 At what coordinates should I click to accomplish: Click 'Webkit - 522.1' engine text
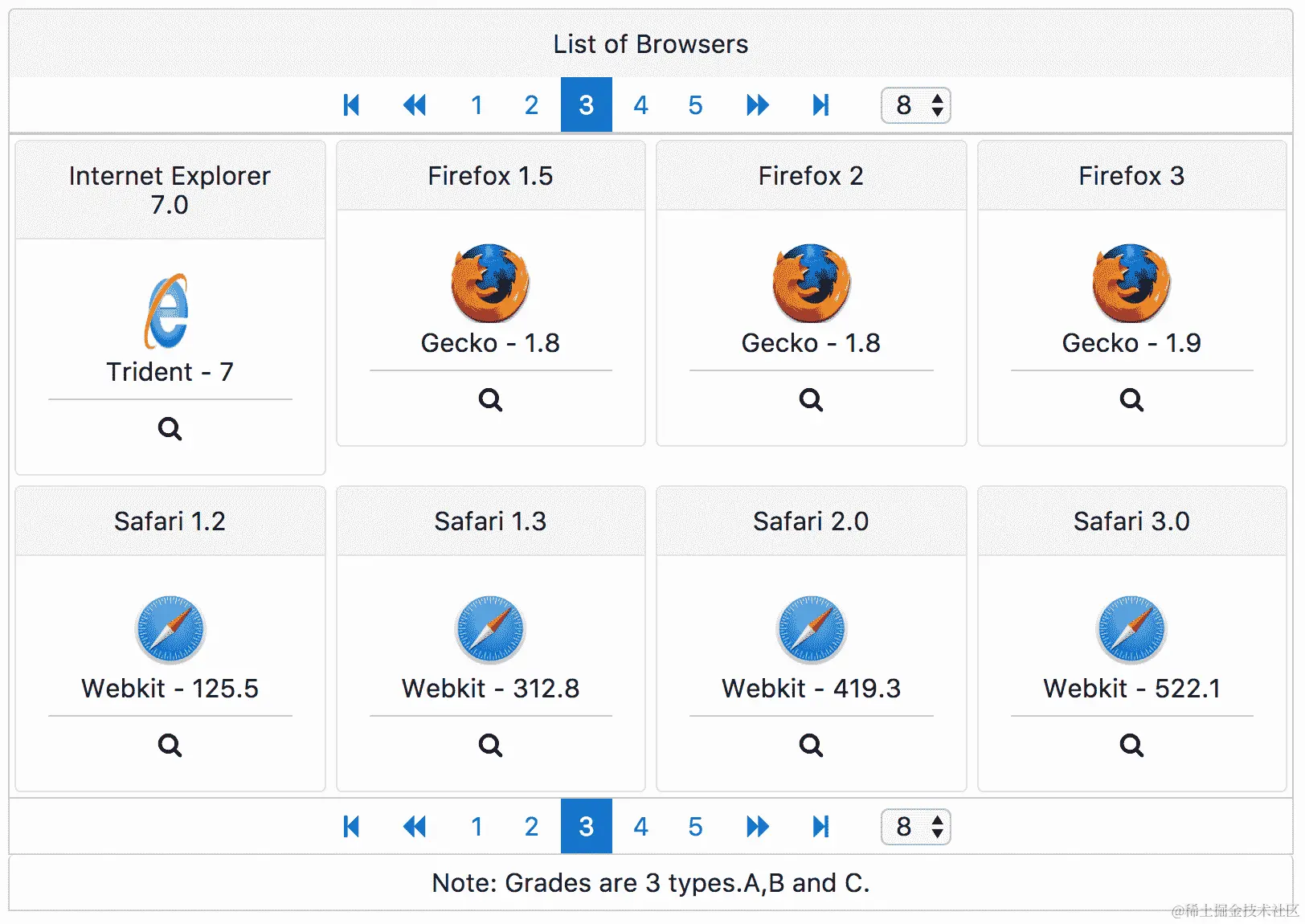click(x=1131, y=689)
